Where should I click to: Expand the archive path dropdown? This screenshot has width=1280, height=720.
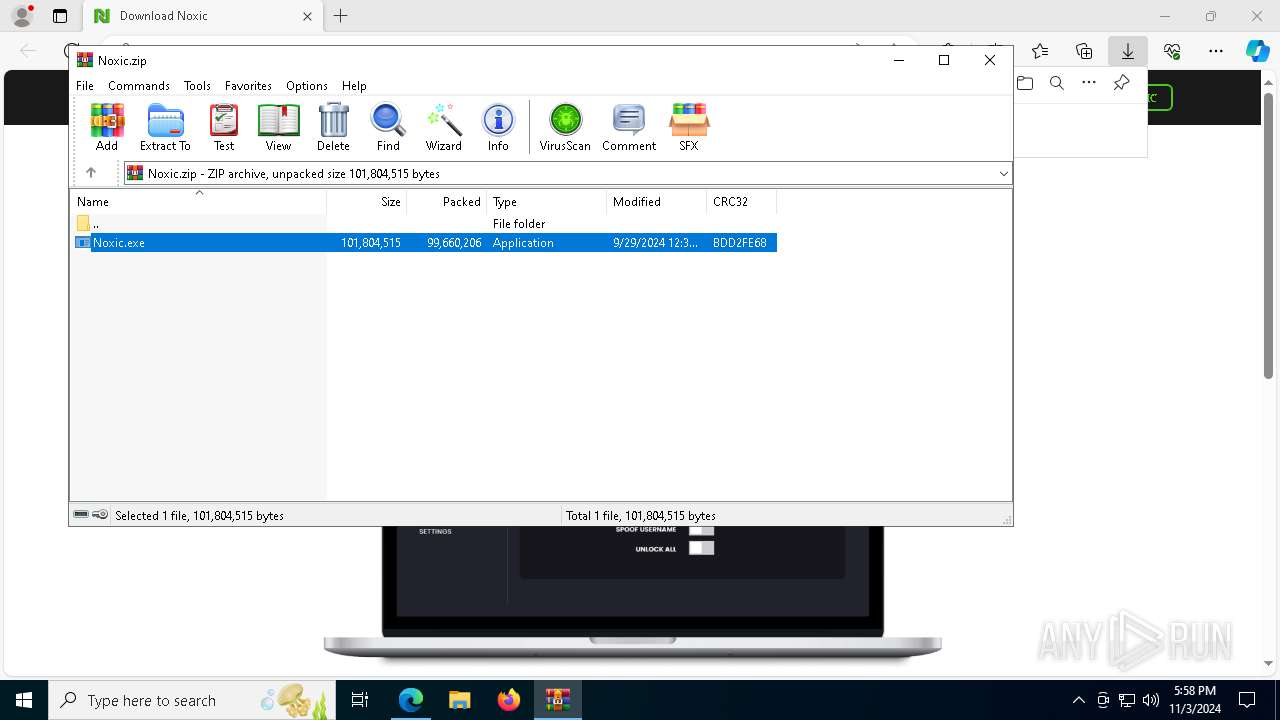(1003, 174)
